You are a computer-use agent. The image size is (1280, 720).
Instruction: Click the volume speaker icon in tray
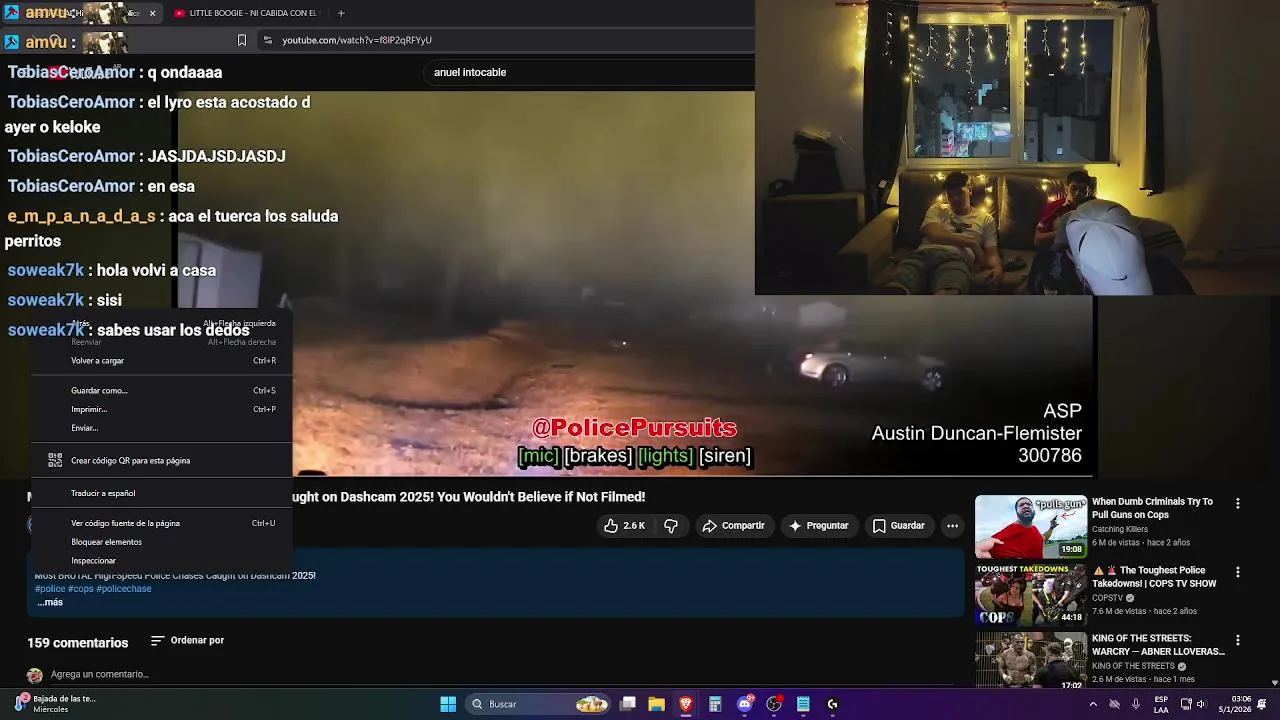tap(1201, 704)
